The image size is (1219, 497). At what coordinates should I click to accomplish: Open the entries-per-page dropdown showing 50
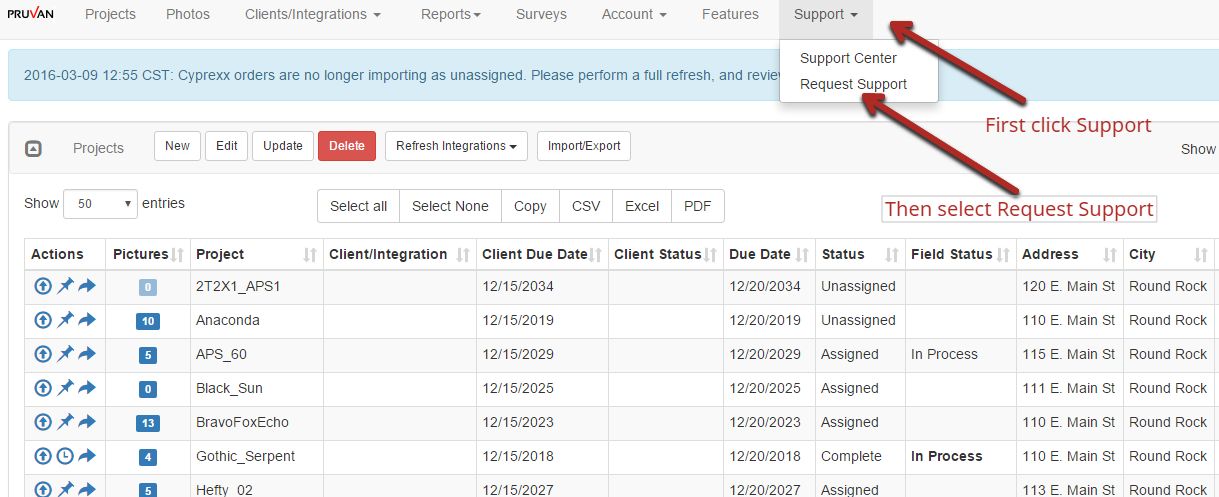coord(100,204)
